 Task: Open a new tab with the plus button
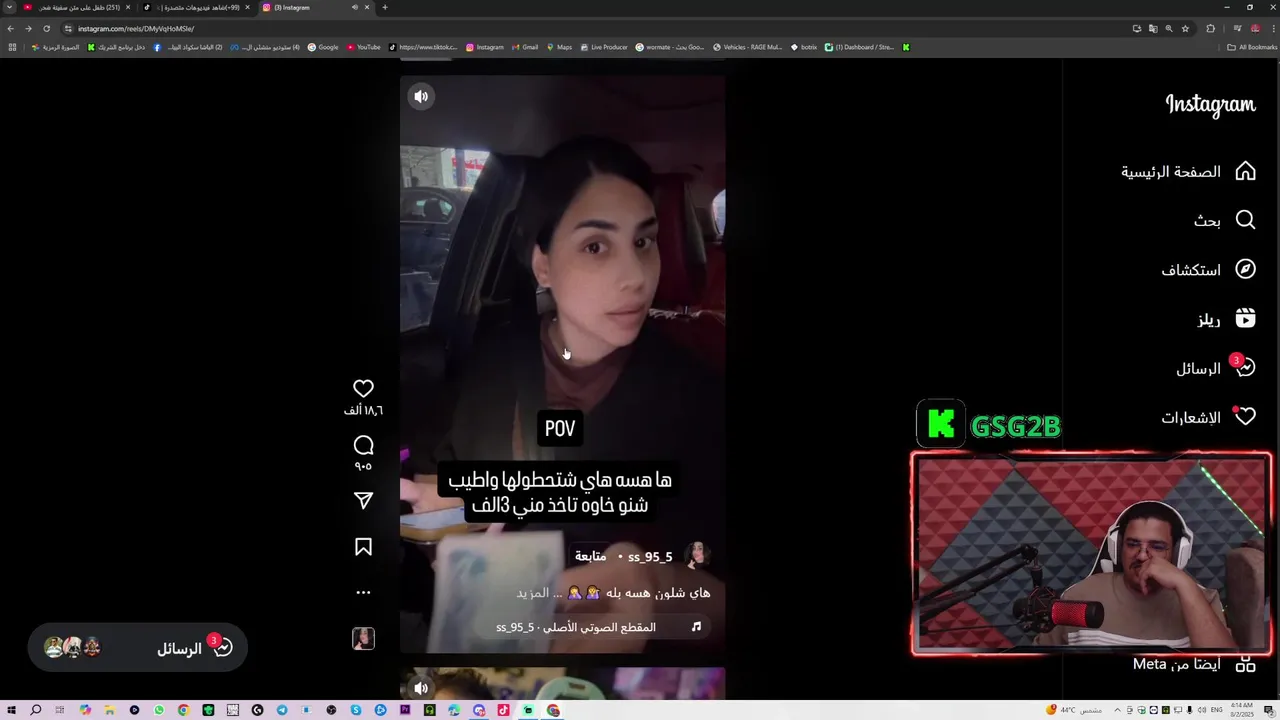385,7
